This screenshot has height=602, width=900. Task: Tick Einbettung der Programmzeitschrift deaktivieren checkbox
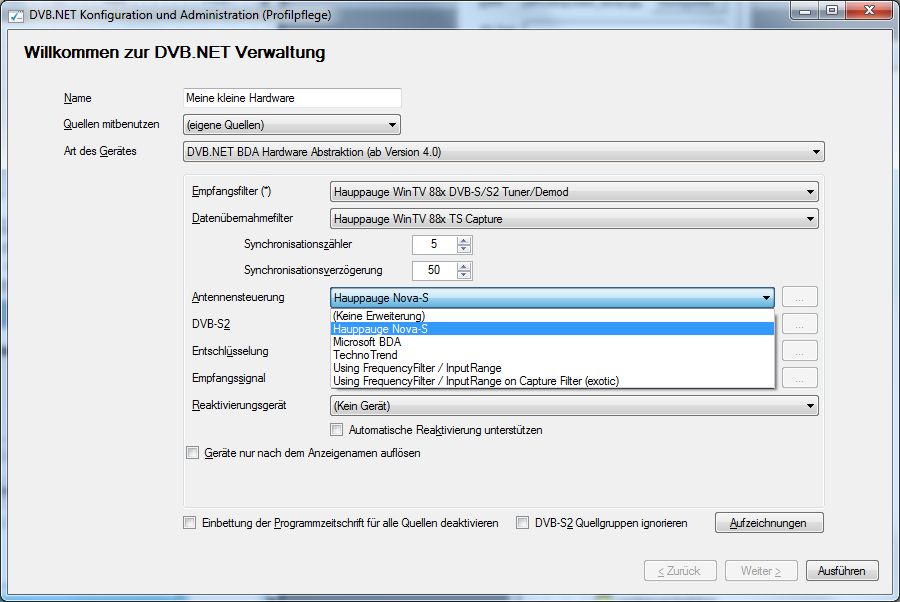[190, 522]
